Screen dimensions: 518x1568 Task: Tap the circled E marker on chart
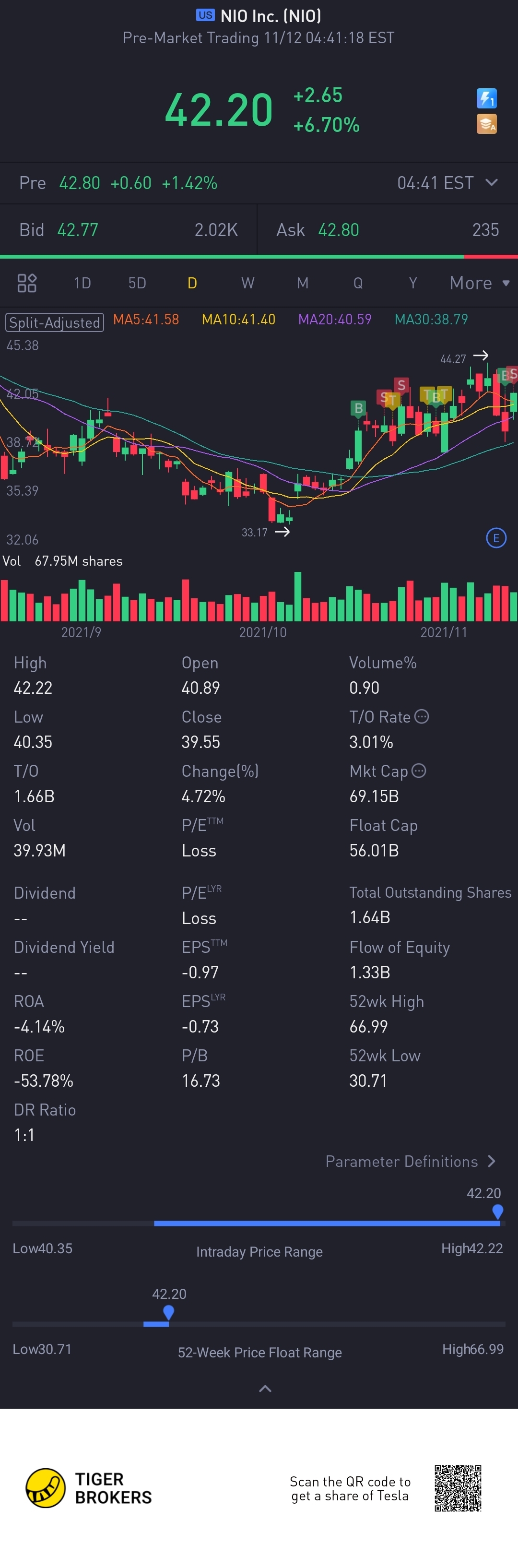[496, 538]
